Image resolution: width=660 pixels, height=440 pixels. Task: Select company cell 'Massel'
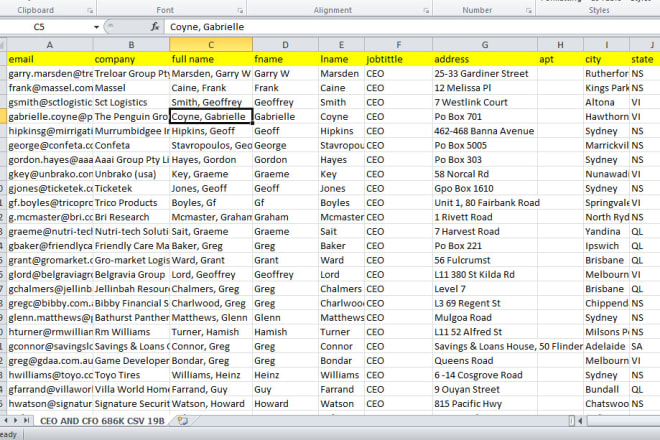pyautogui.click(x=131, y=88)
